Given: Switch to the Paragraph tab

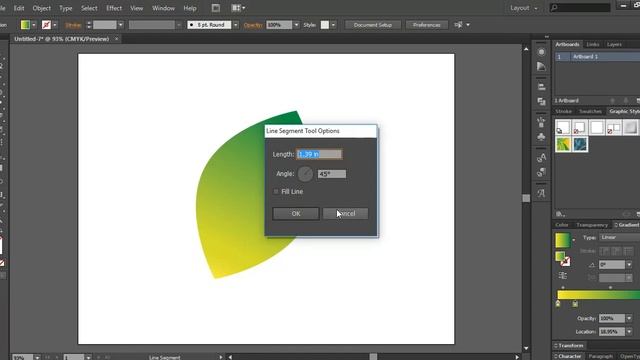Looking at the screenshot, I should point(600,356).
